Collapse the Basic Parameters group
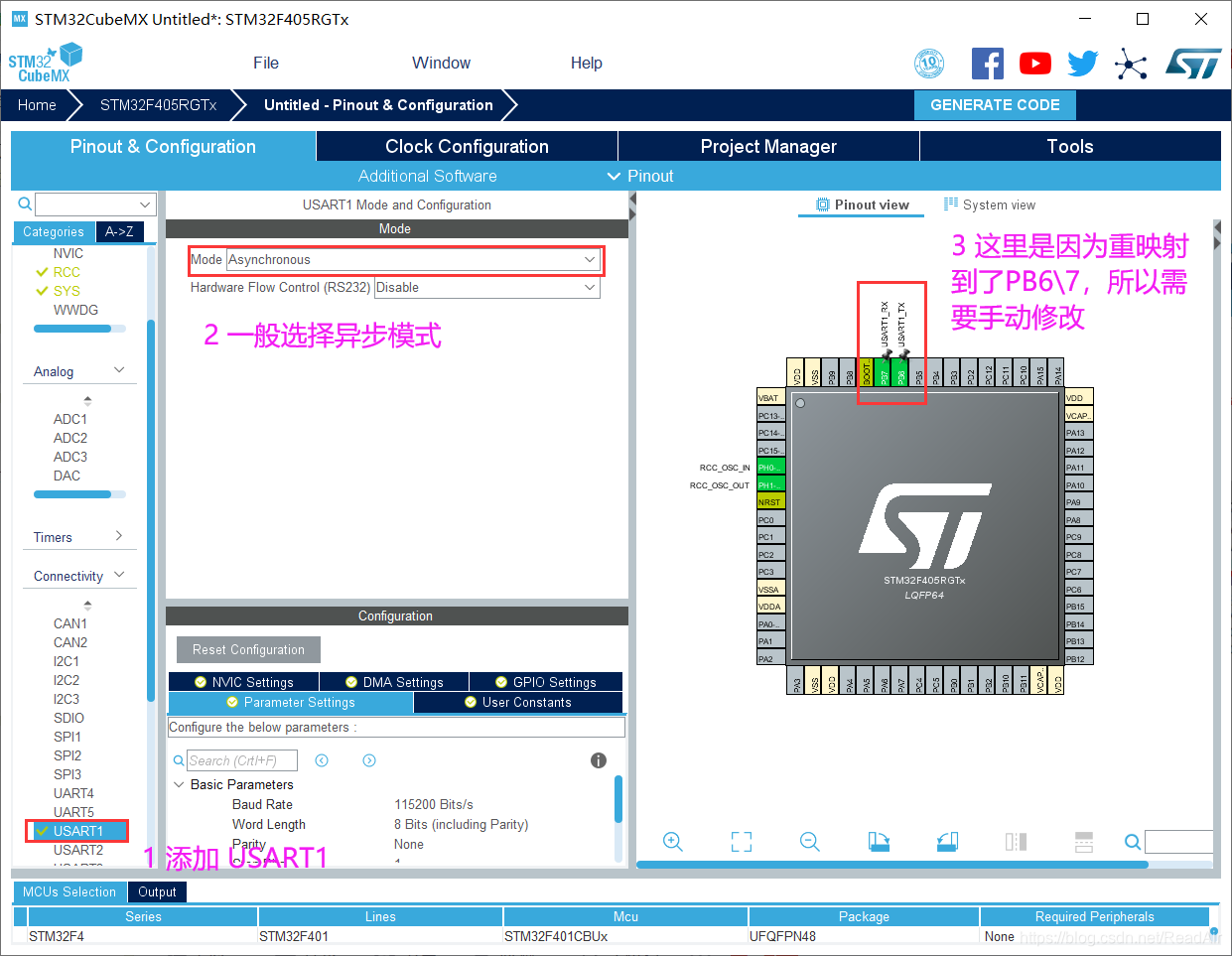The height and width of the screenshot is (956, 1232). pyautogui.click(x=179, y=784)
